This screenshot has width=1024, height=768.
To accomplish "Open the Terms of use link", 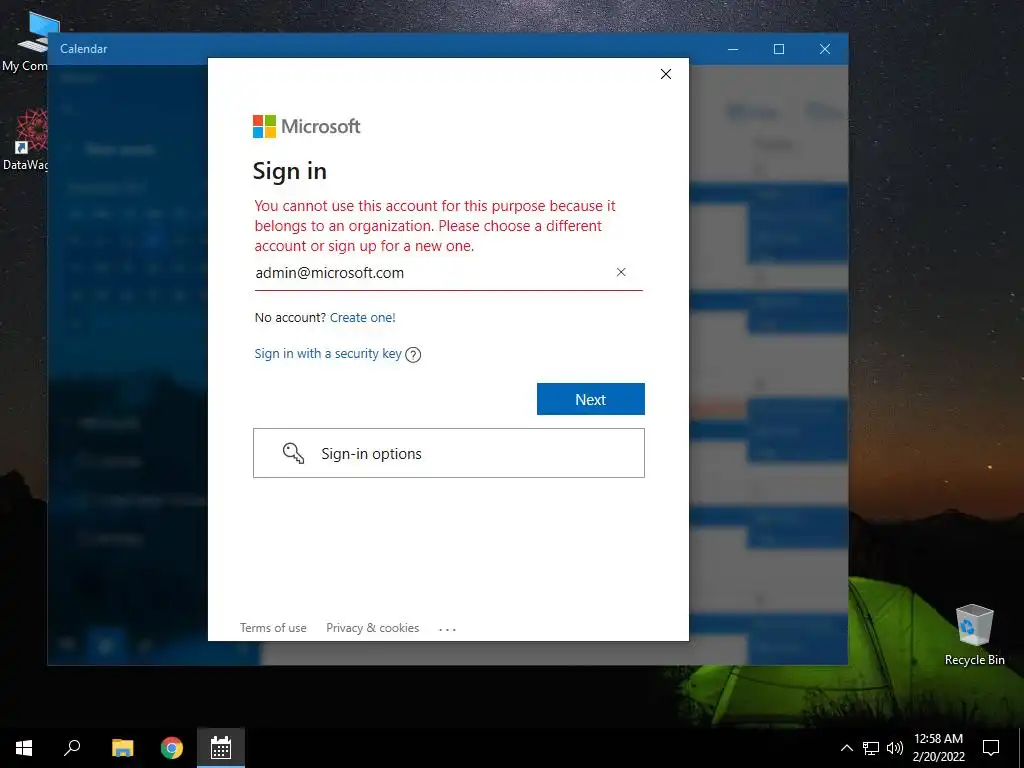I will click(x=273, y=628).
